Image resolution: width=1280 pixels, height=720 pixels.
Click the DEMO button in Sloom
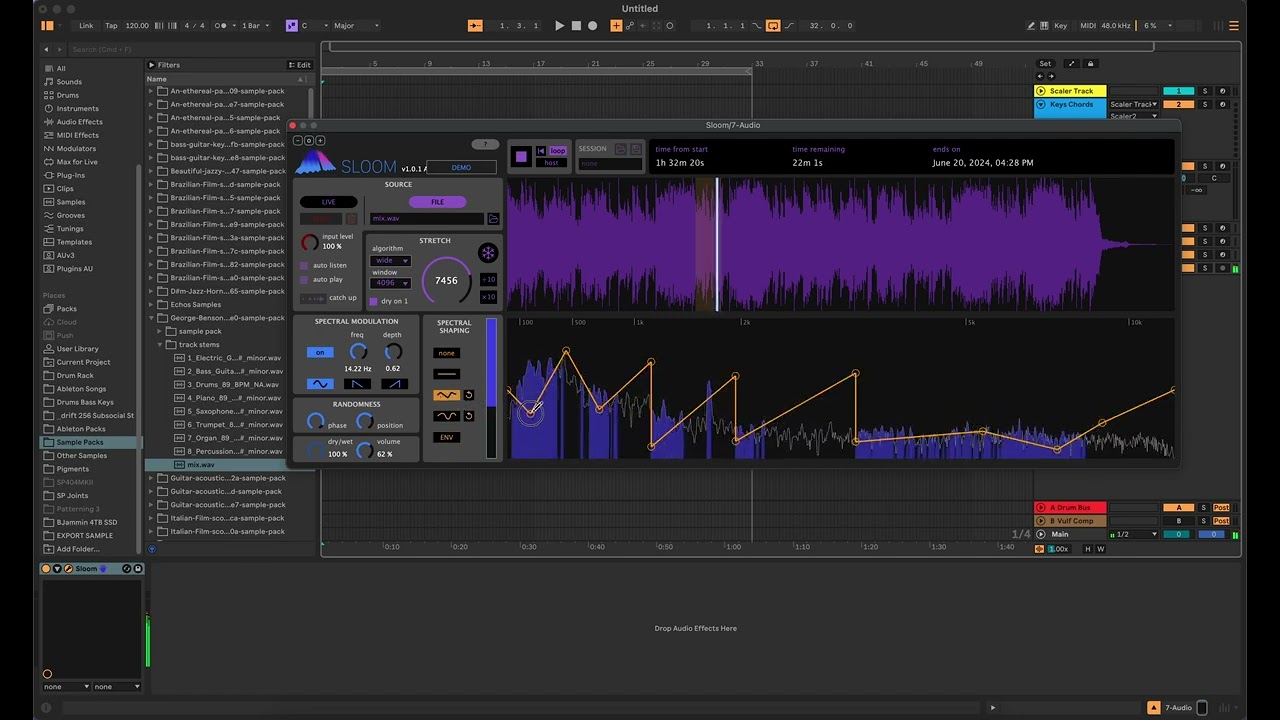click(461, 167)
